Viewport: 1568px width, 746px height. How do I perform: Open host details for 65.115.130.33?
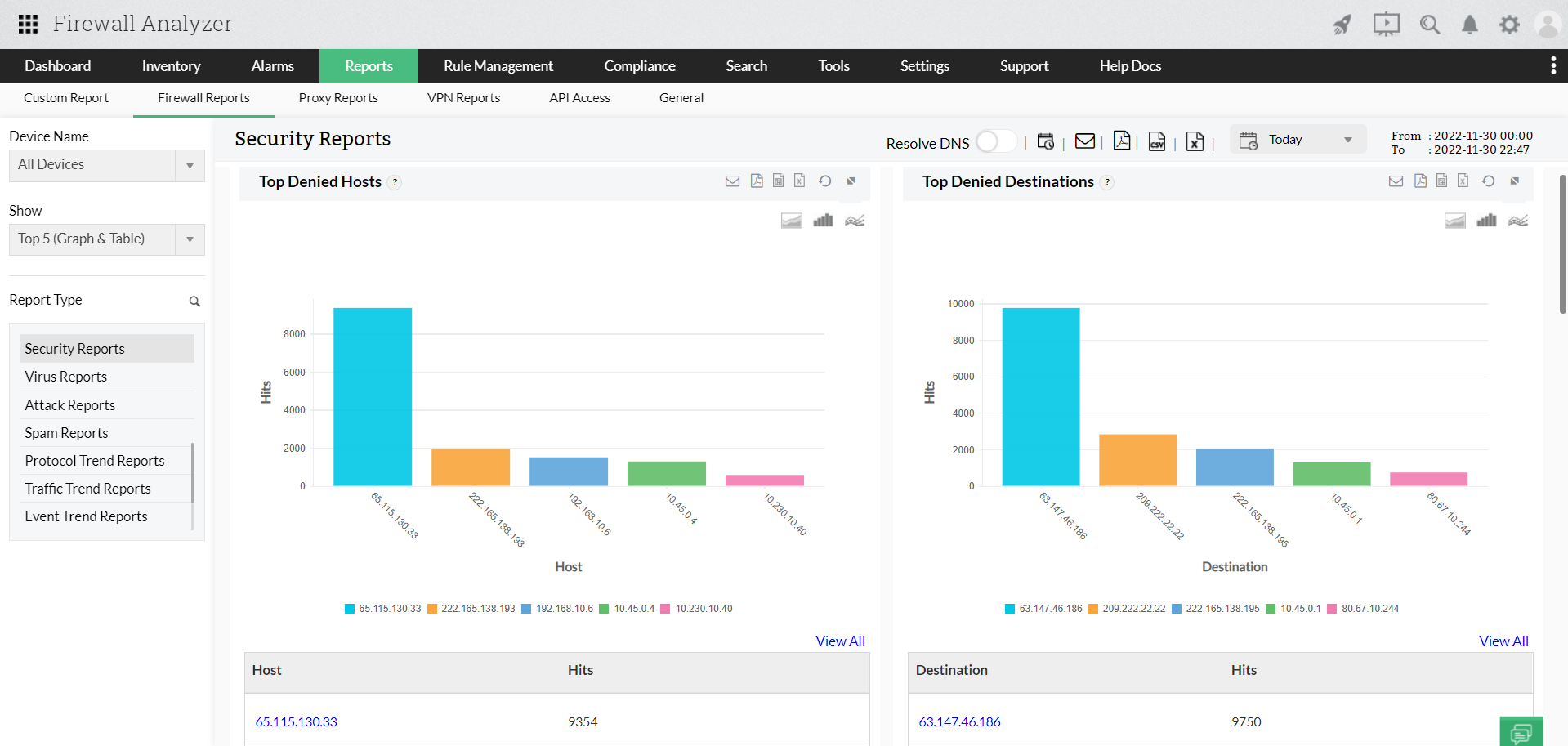tap(296, 721)
